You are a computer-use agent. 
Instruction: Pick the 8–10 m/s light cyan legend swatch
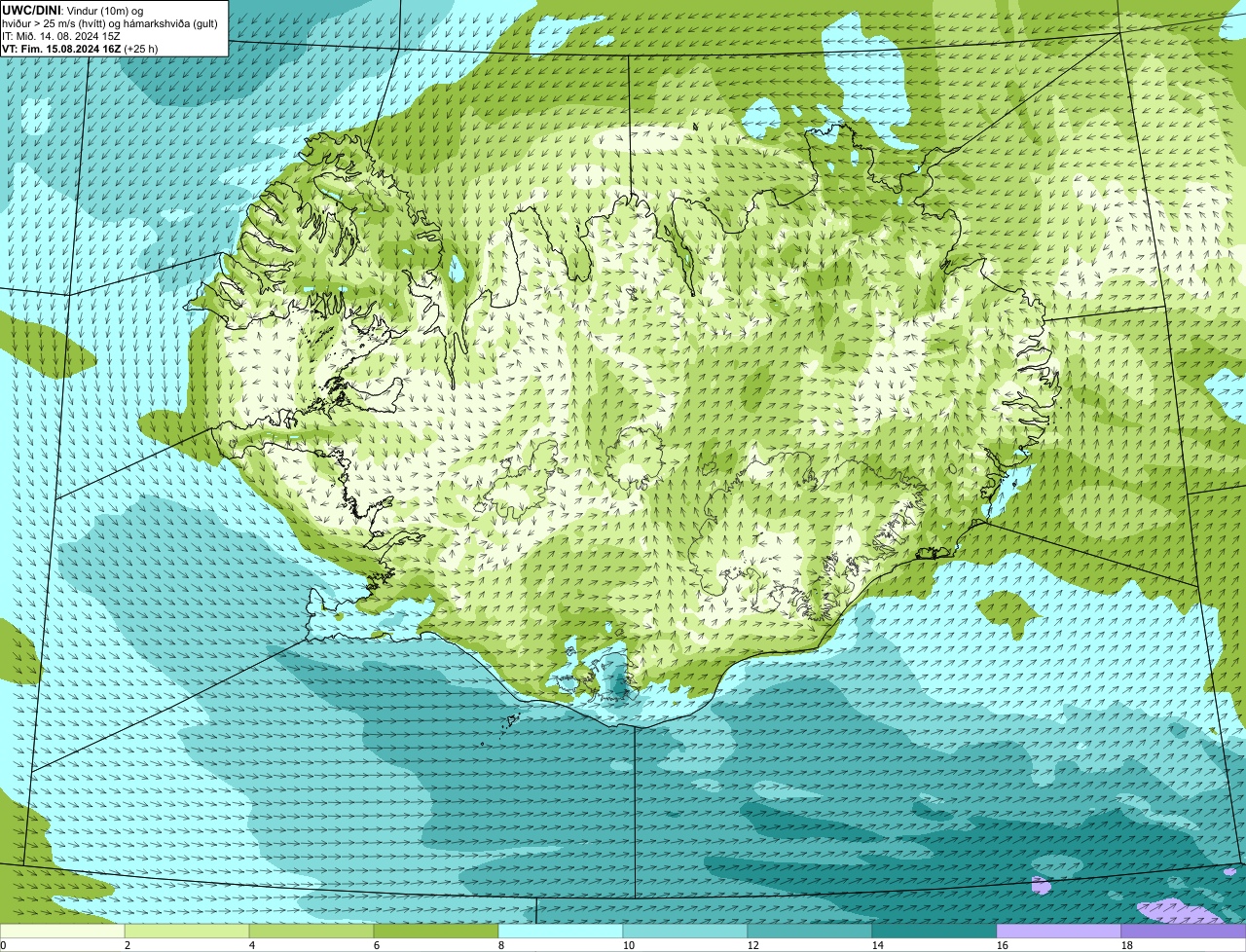[x=561, y=931]
